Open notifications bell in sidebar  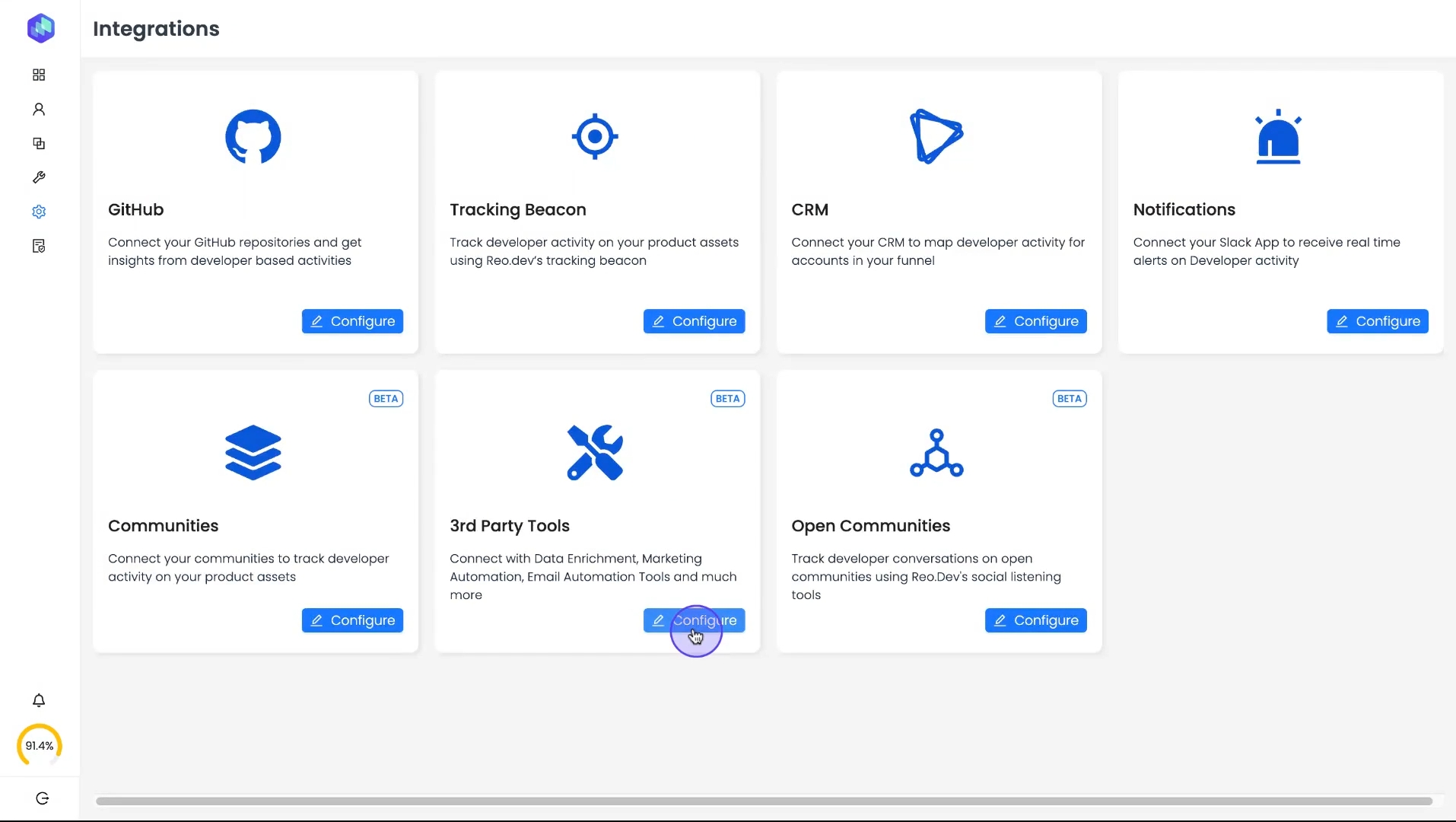[x=39, y=700]
